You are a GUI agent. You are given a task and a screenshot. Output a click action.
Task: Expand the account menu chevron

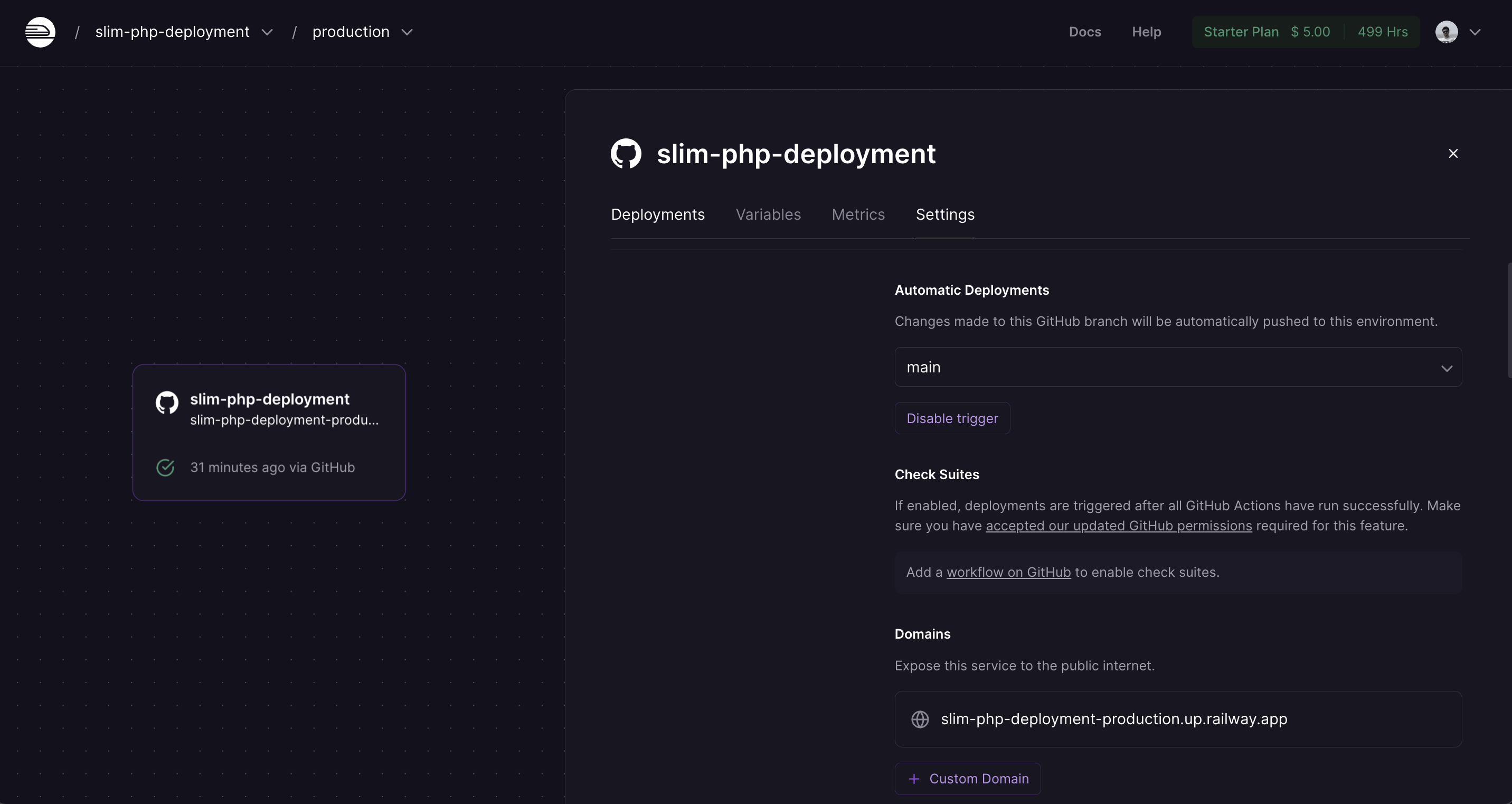[x=1475, y=32]
